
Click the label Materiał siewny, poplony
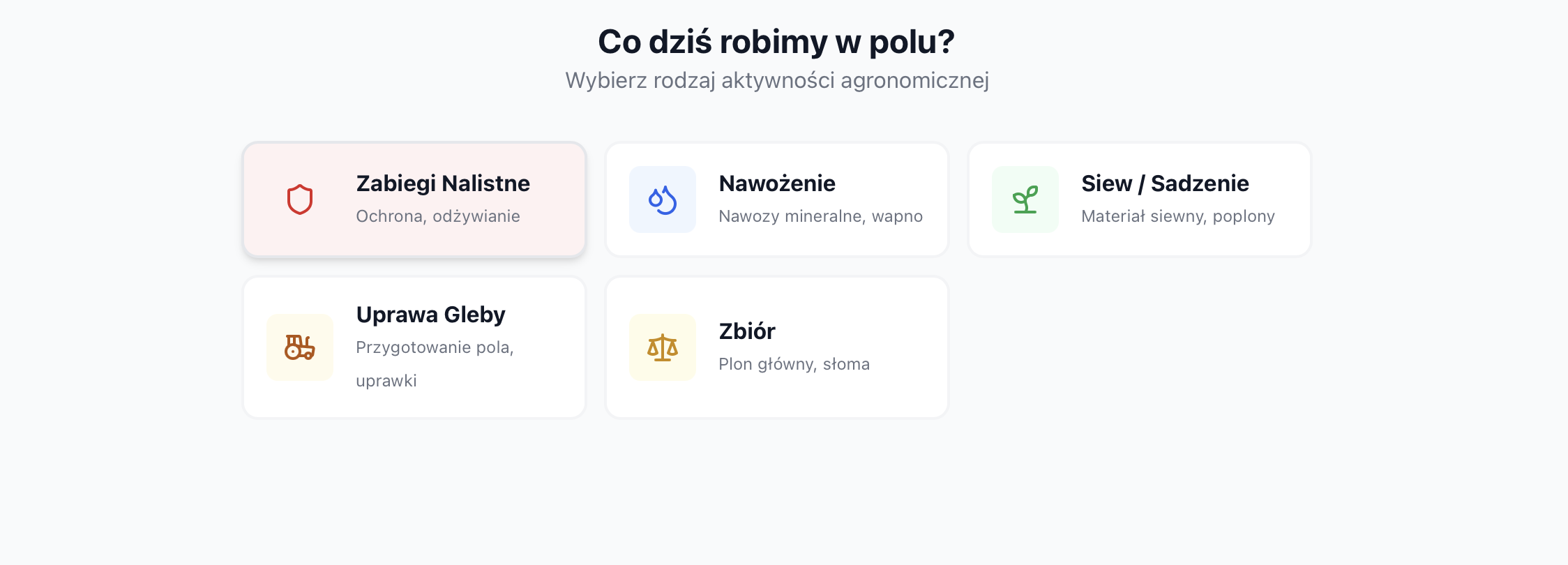(x=1178, y=216)
